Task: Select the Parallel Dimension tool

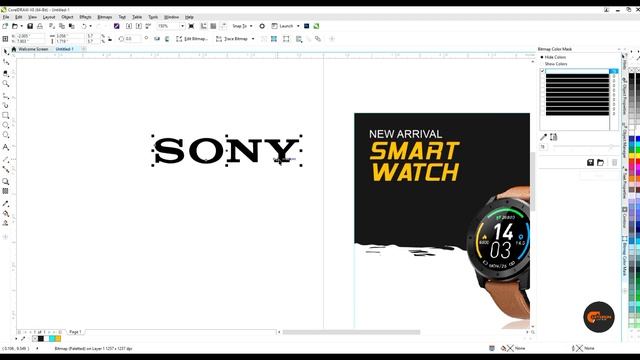Action: coord(6,159)
